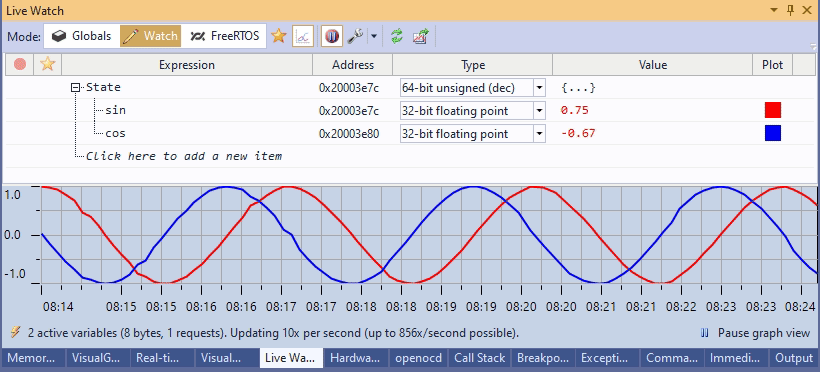This screenshot has height=372, width=820.
Task: Switch to the Call Stack tab
Action: coord(480,358)
